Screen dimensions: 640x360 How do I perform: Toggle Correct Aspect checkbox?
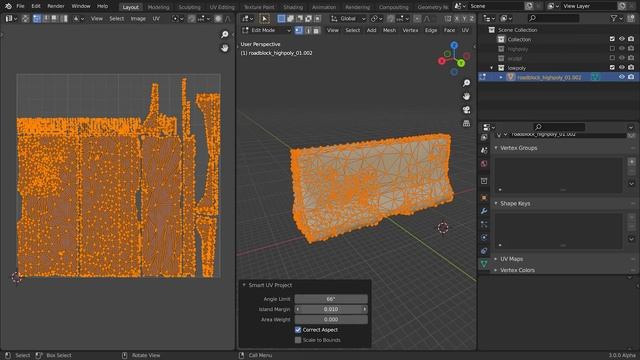point(298,330)
